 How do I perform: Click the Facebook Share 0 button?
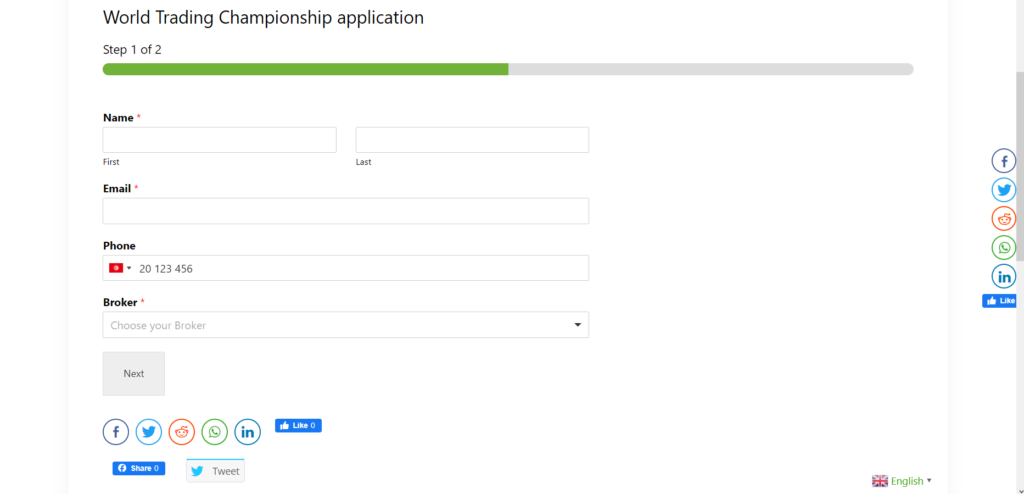point(138,469)
